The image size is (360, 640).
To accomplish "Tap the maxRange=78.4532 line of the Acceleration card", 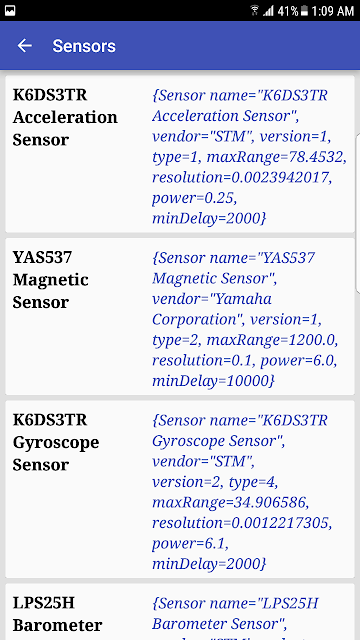I will 249,157.
